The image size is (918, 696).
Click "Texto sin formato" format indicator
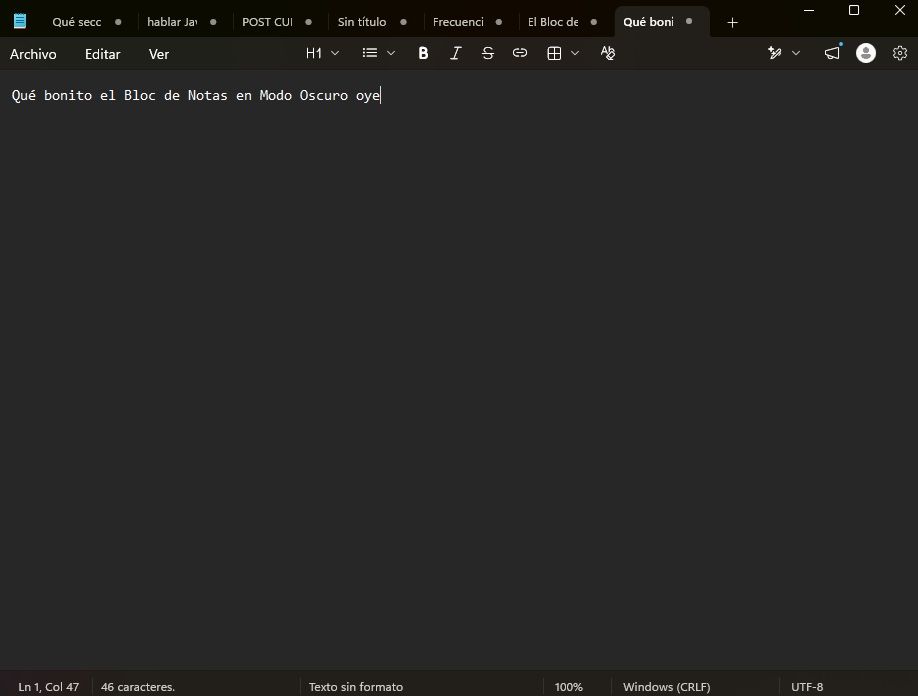(356, 687)
